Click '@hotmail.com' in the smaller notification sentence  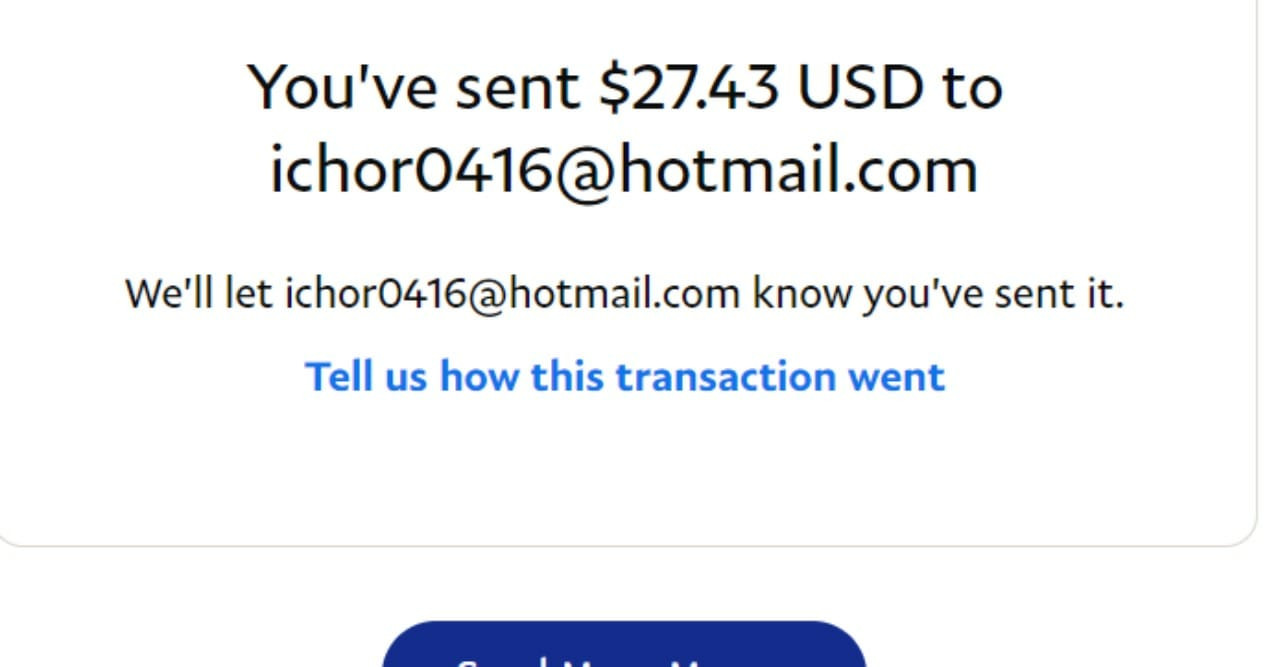pyautogui.click(x=603, y=295)
